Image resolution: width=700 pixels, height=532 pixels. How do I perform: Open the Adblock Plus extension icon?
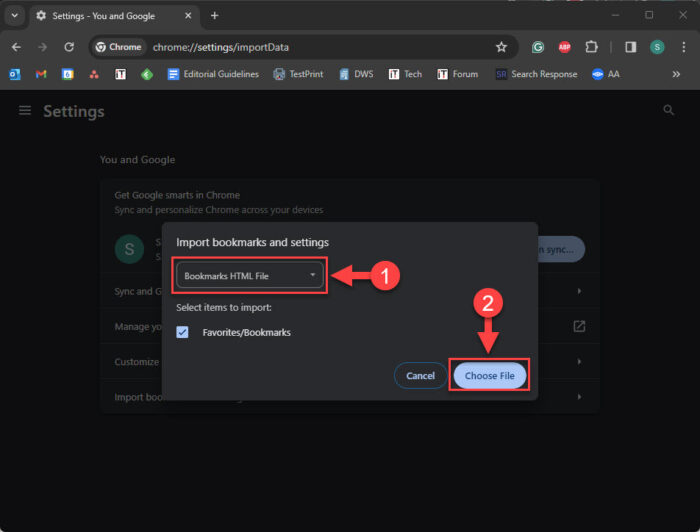(564, 47)
